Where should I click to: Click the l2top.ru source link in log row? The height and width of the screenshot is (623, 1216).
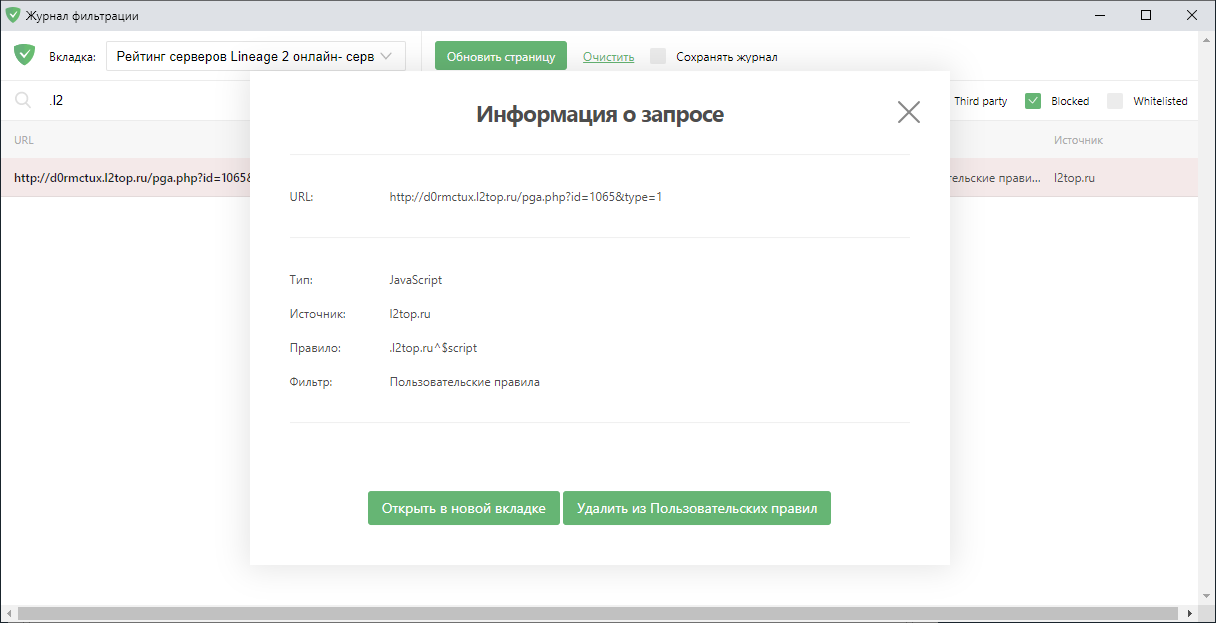point(1072,175)
